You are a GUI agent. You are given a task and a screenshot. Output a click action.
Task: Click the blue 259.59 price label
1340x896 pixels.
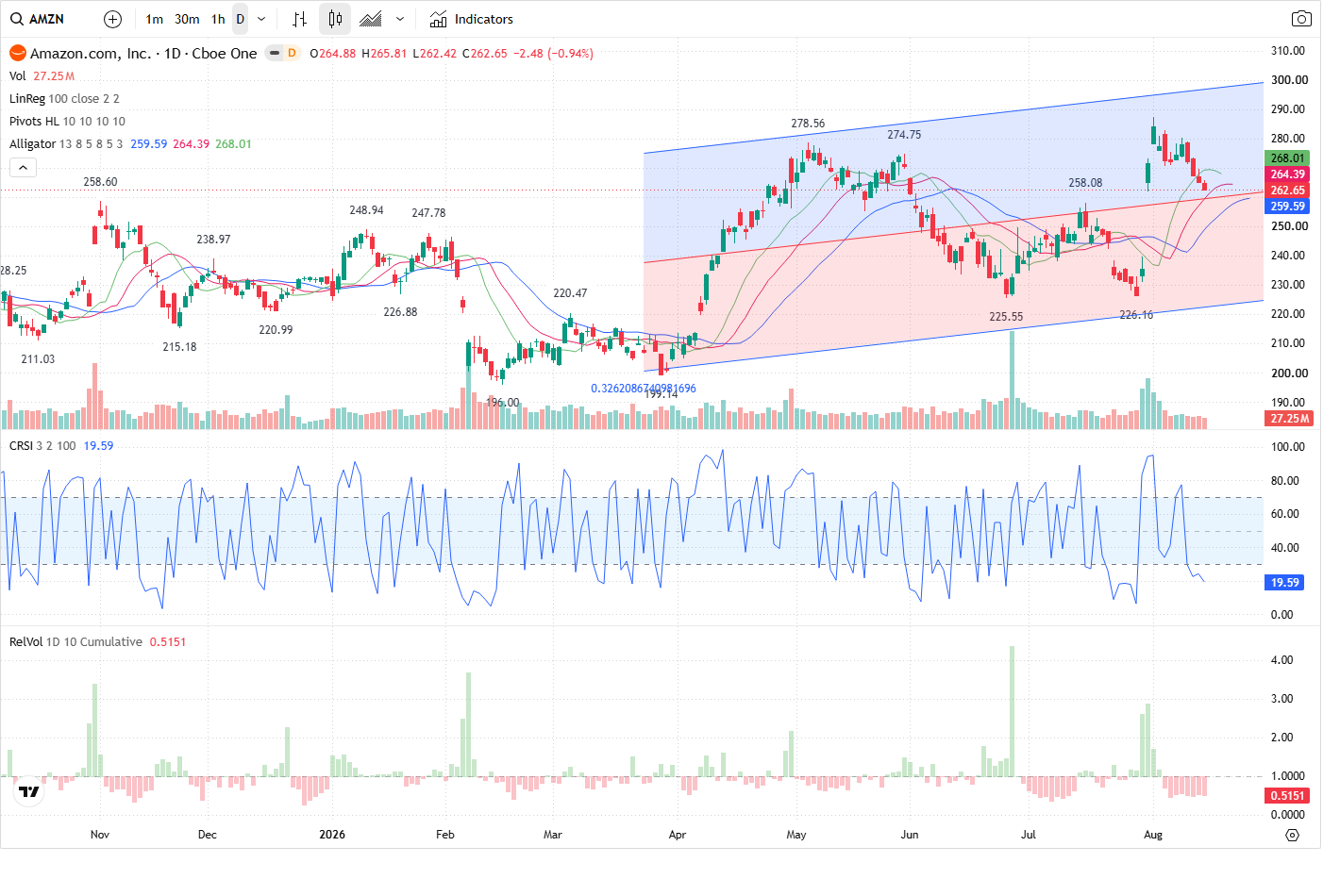(x=1287, y=206)
